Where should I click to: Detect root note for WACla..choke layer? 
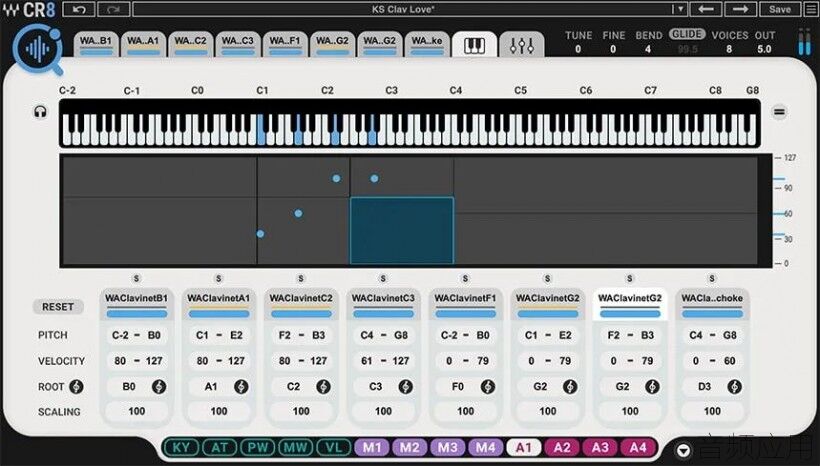(x=734, y=387)
